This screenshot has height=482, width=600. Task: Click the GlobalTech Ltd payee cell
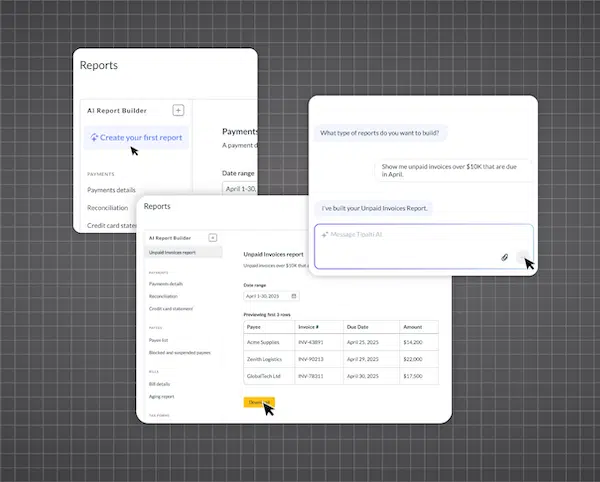(267, 376)
